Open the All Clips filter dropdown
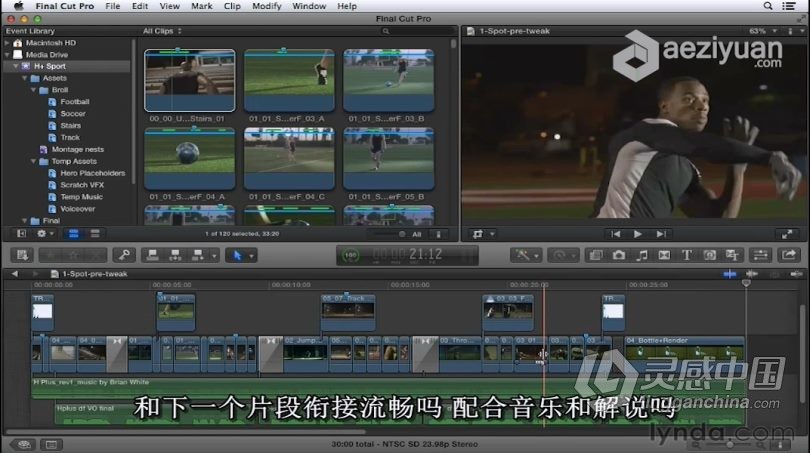The image size is (810, 453). [x=162, y=31]
